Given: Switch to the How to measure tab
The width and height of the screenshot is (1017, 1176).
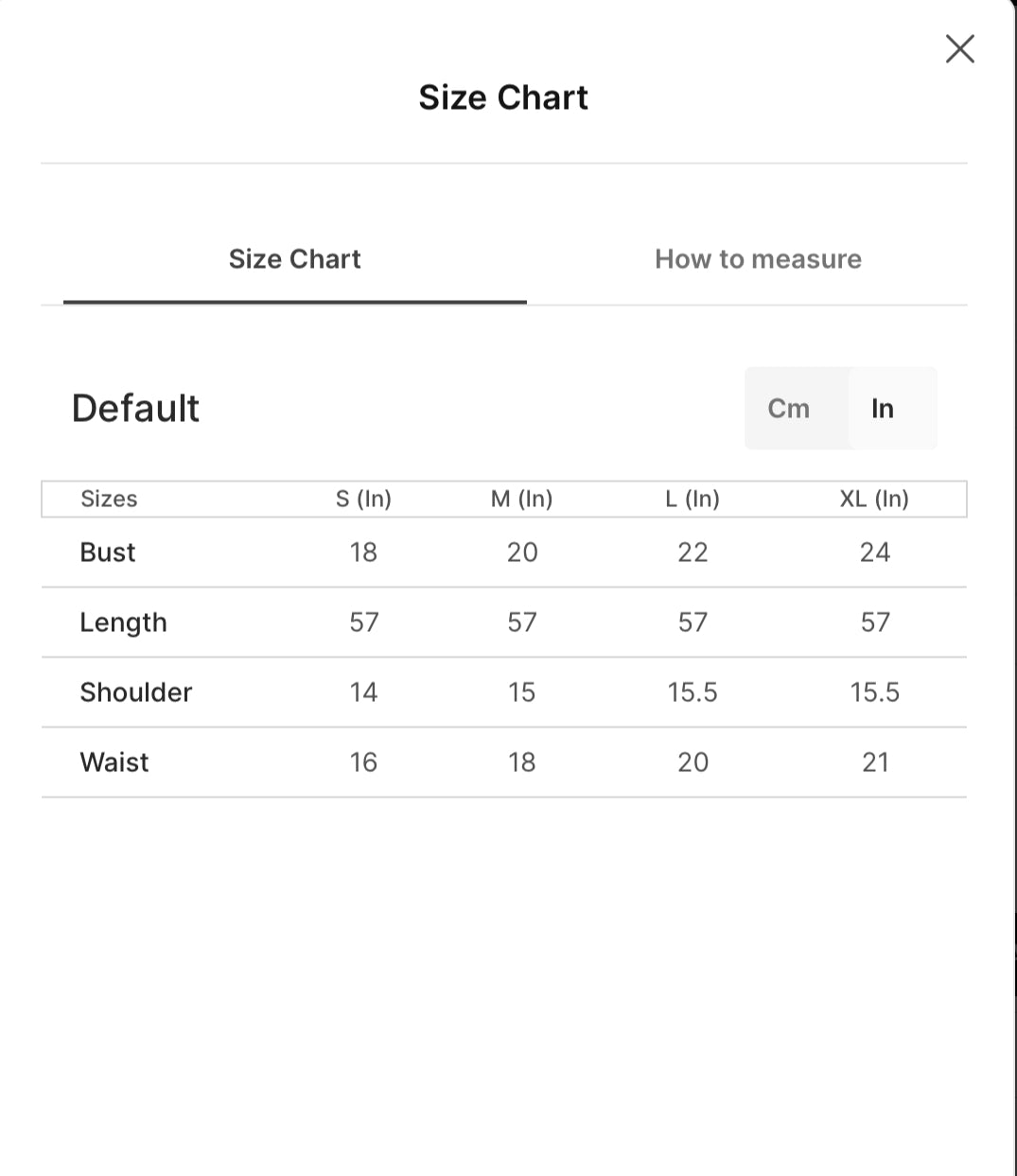Looking at the screenshot, I should click(x=758, y=259).
